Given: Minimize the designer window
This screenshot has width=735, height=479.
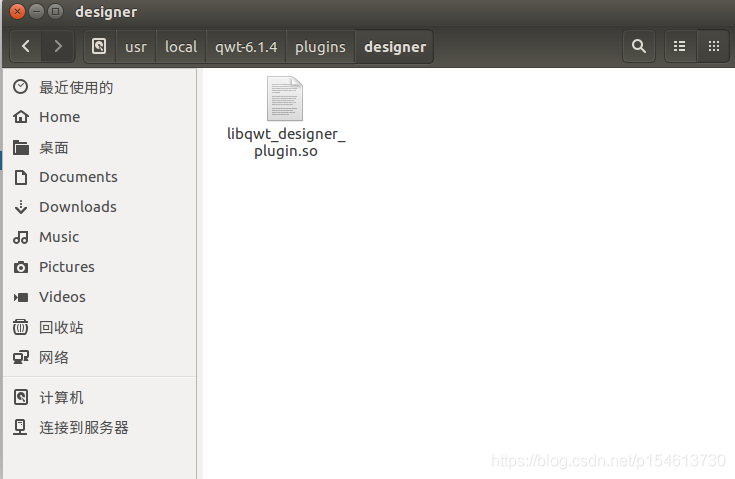Looking at the screenshot, I should tap(36, 11).
